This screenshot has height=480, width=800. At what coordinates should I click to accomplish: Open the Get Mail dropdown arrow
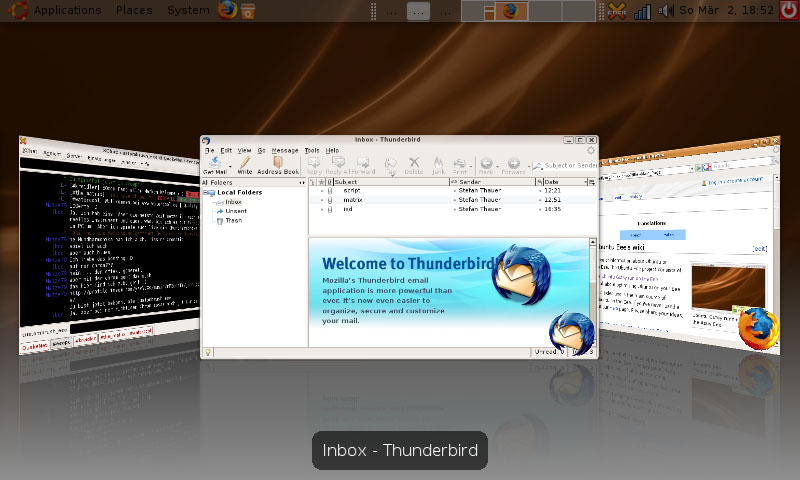(x=229, y=164)
